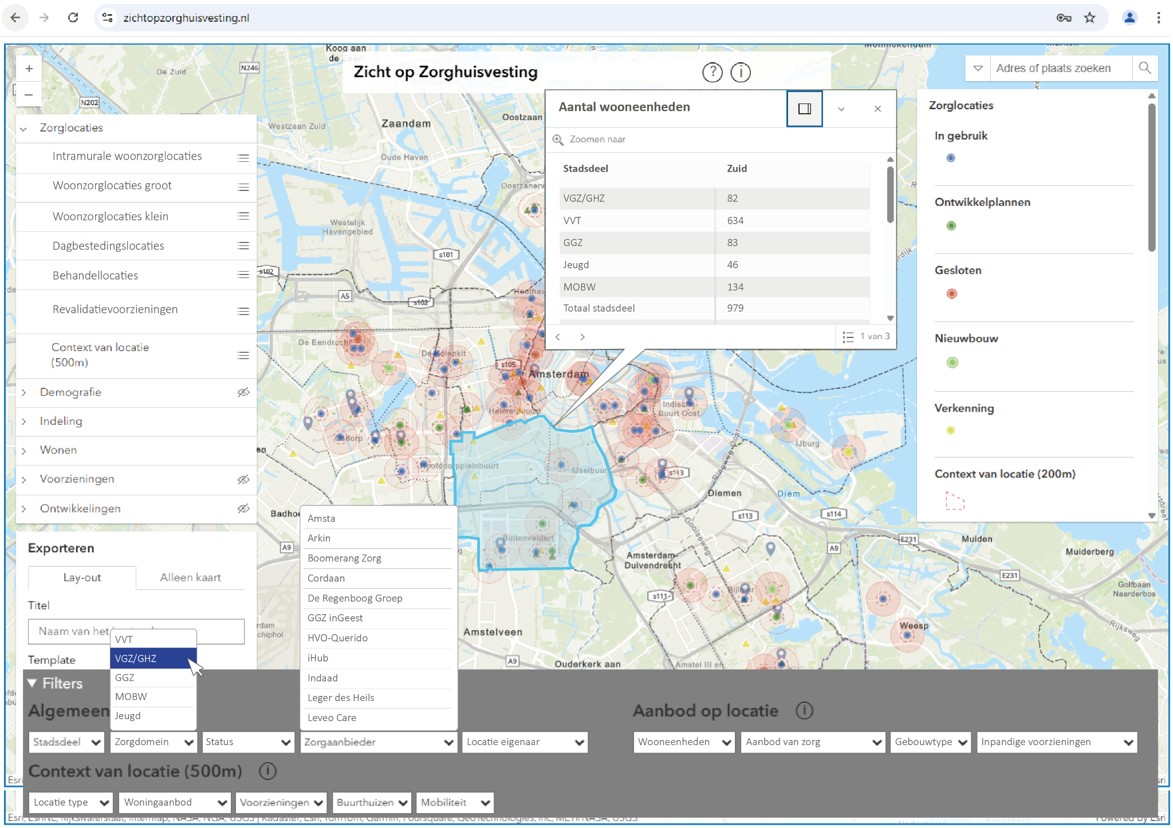Switch to the Lay-out export tab
This screenshot has width=1173, height=828.
[x=82, y=577]
